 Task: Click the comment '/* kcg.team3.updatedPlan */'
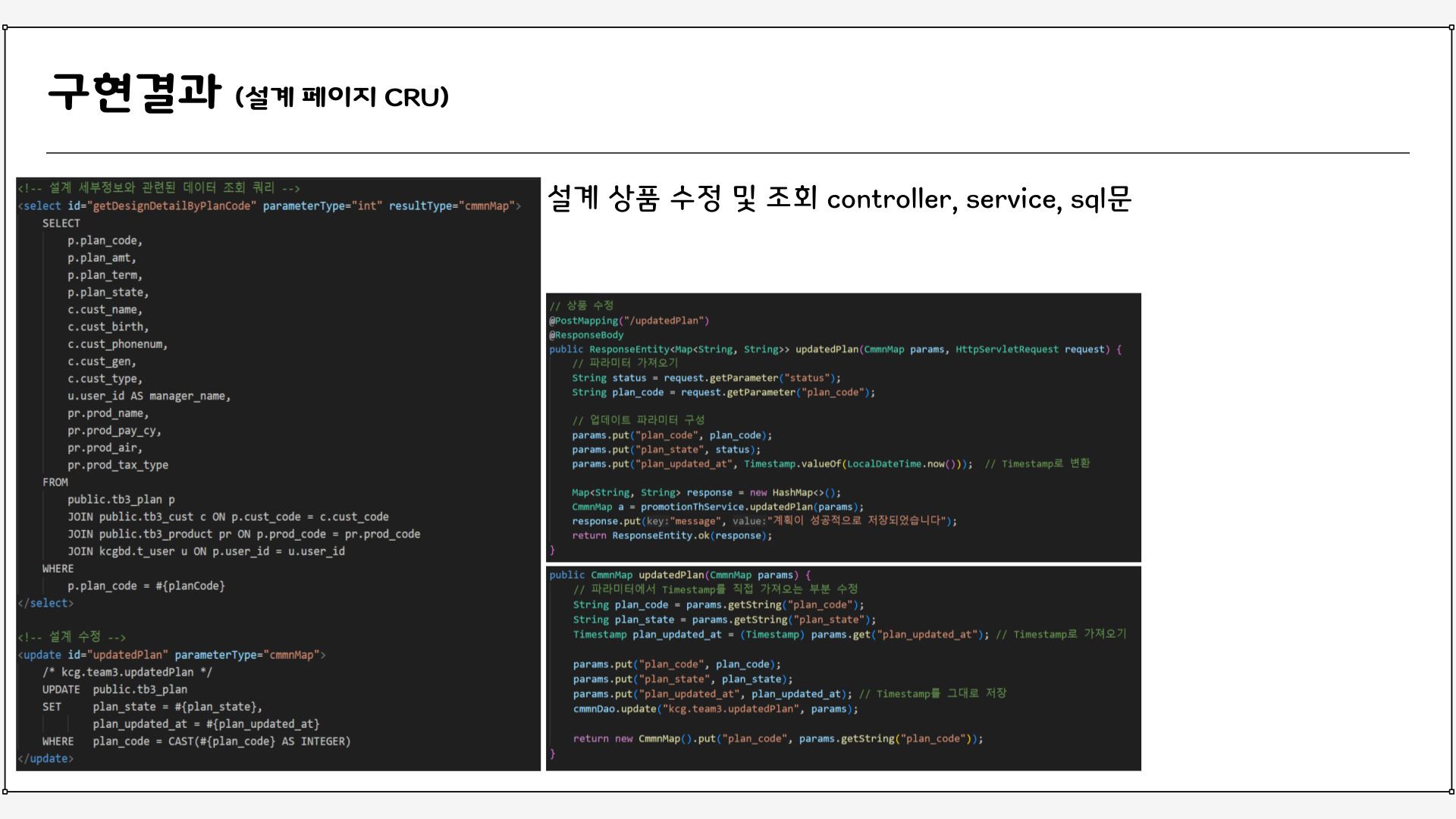[127, 672]
